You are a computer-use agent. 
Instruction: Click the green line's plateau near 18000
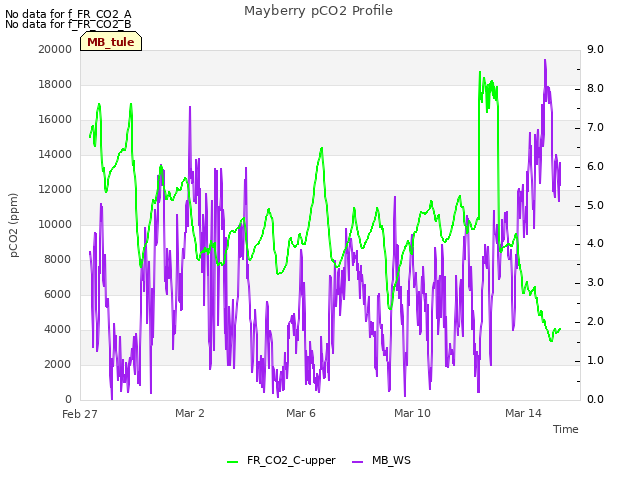click(488, 91)
